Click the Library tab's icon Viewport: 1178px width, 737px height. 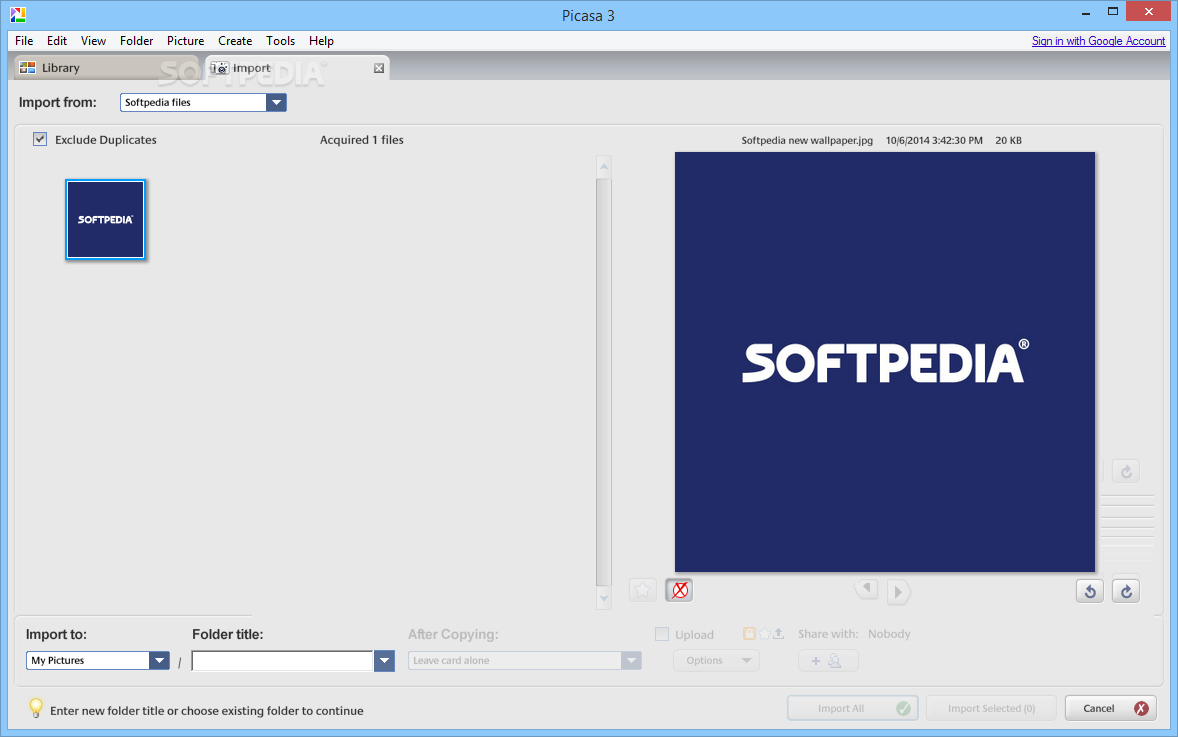click(x=28, y=68)
